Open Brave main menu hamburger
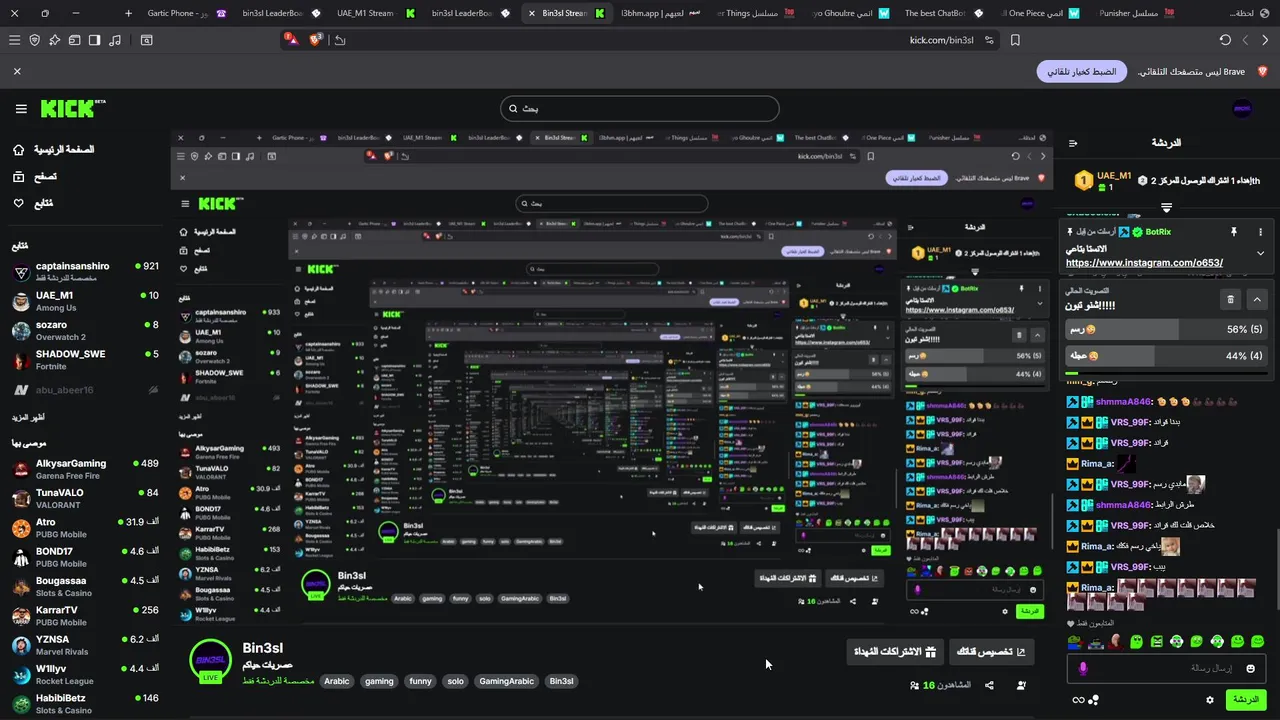This screenshot has height=720, width=1280. (x=14, y=40)
